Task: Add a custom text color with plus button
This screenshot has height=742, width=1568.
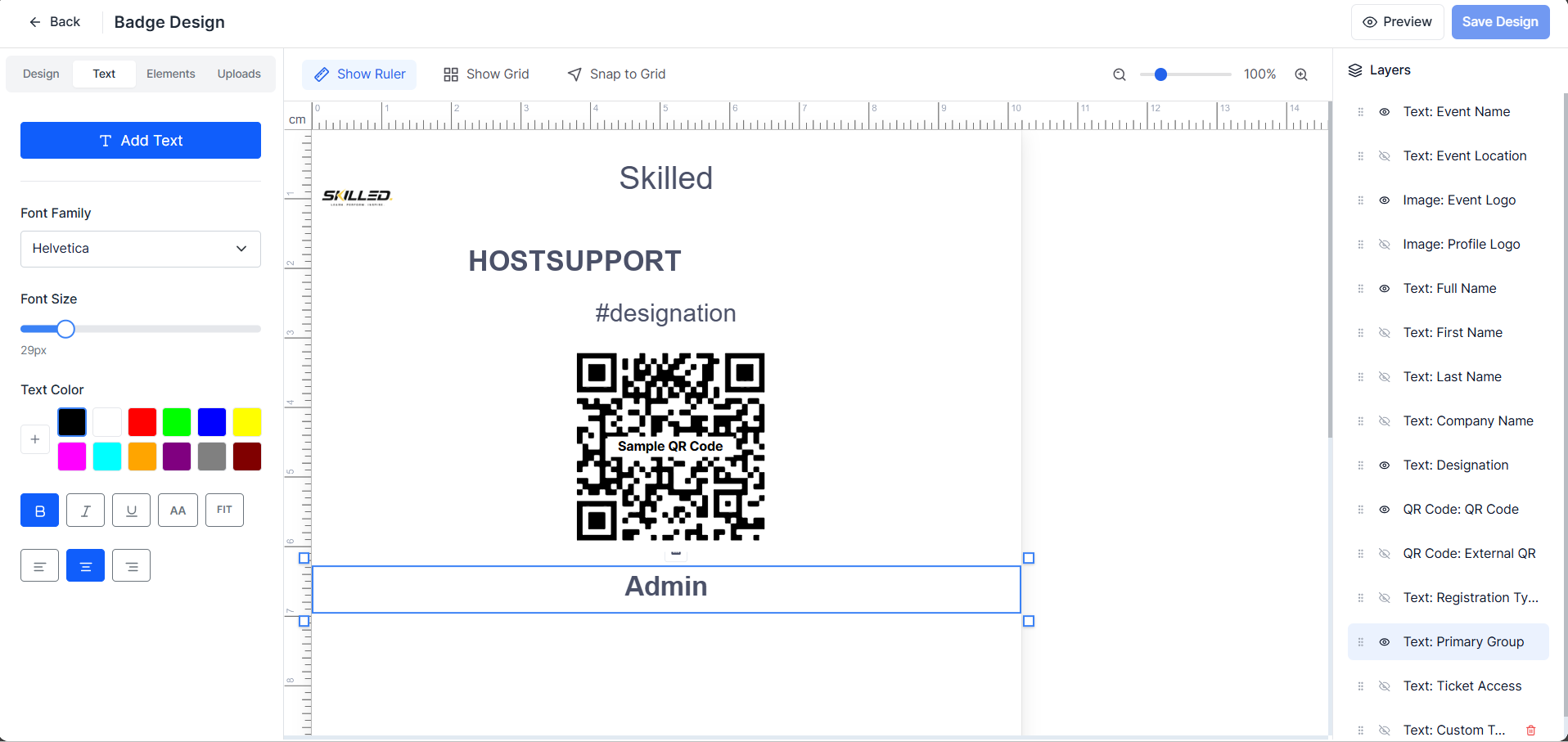Action: point(35,439)
